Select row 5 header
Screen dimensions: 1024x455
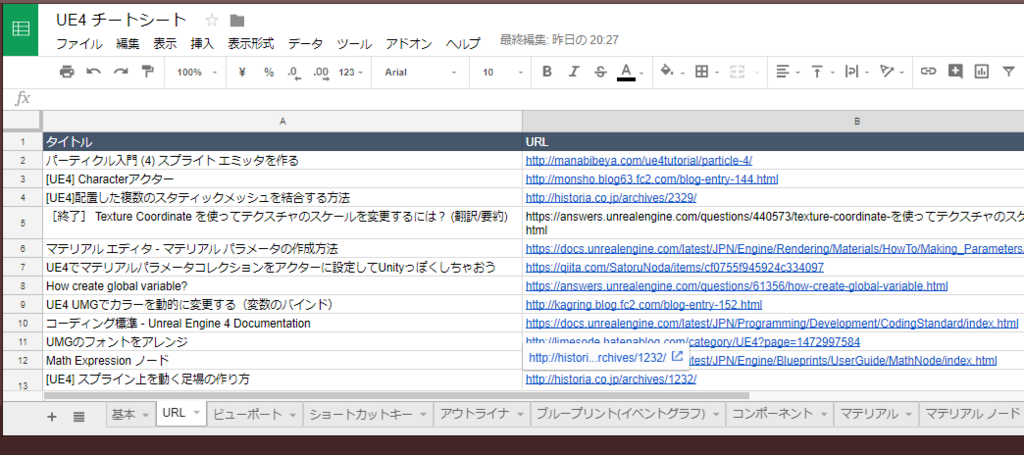[x=22, y=223]
